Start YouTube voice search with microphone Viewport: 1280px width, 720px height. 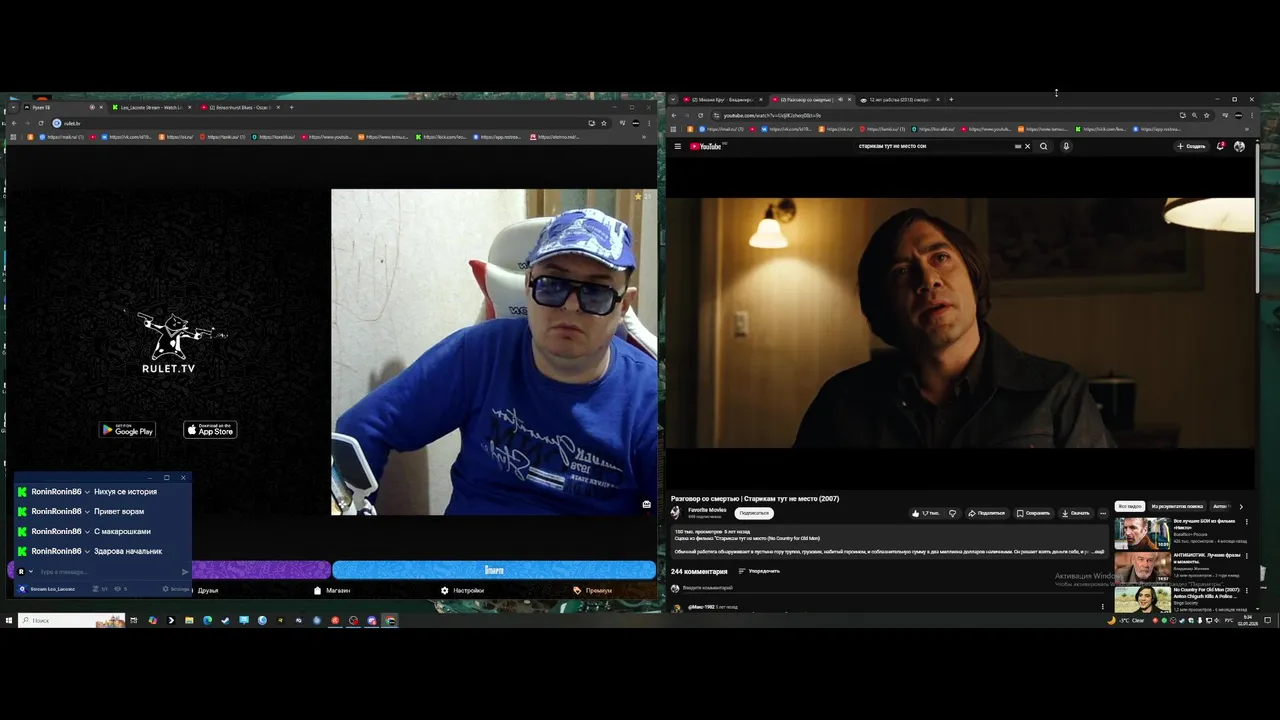[1066, 146]
